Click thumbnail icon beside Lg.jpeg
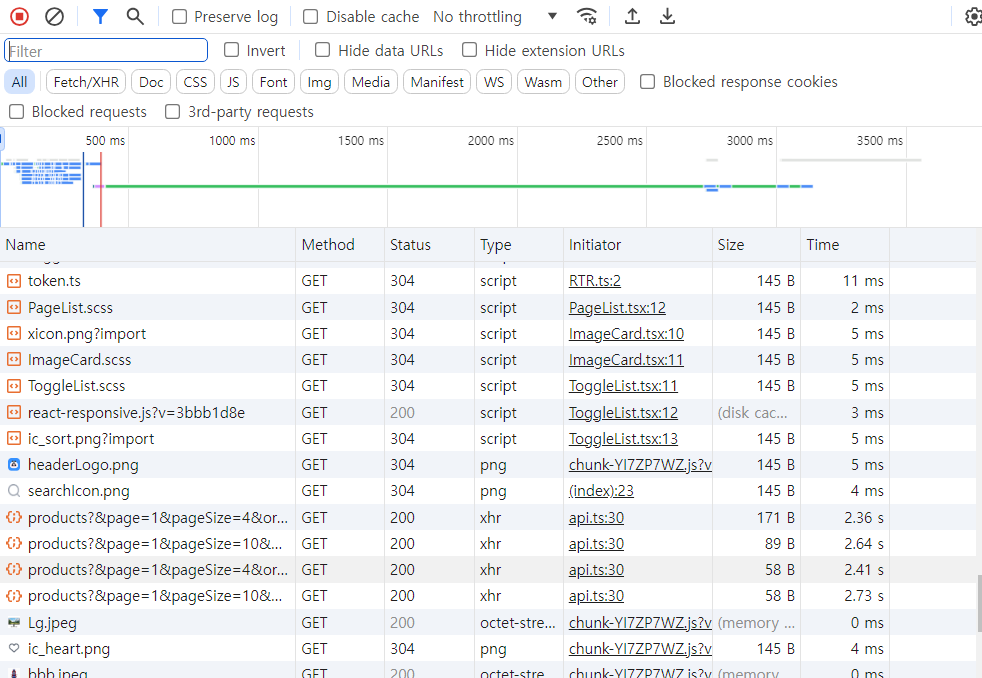The width and height of the screenshot is (982, 678). (x=14, y=623)
